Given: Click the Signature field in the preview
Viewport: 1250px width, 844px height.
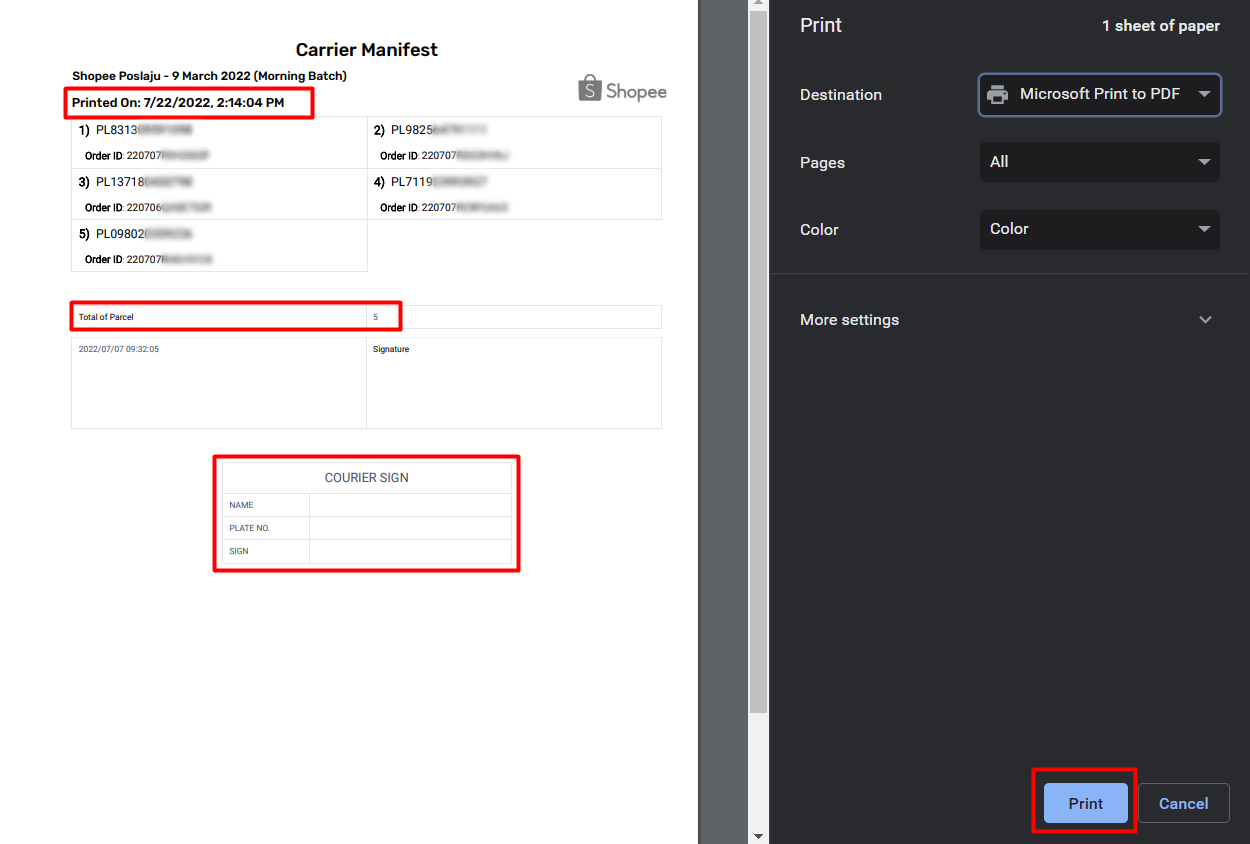Looking at the screenshot, I should click(x=513, y=383).
